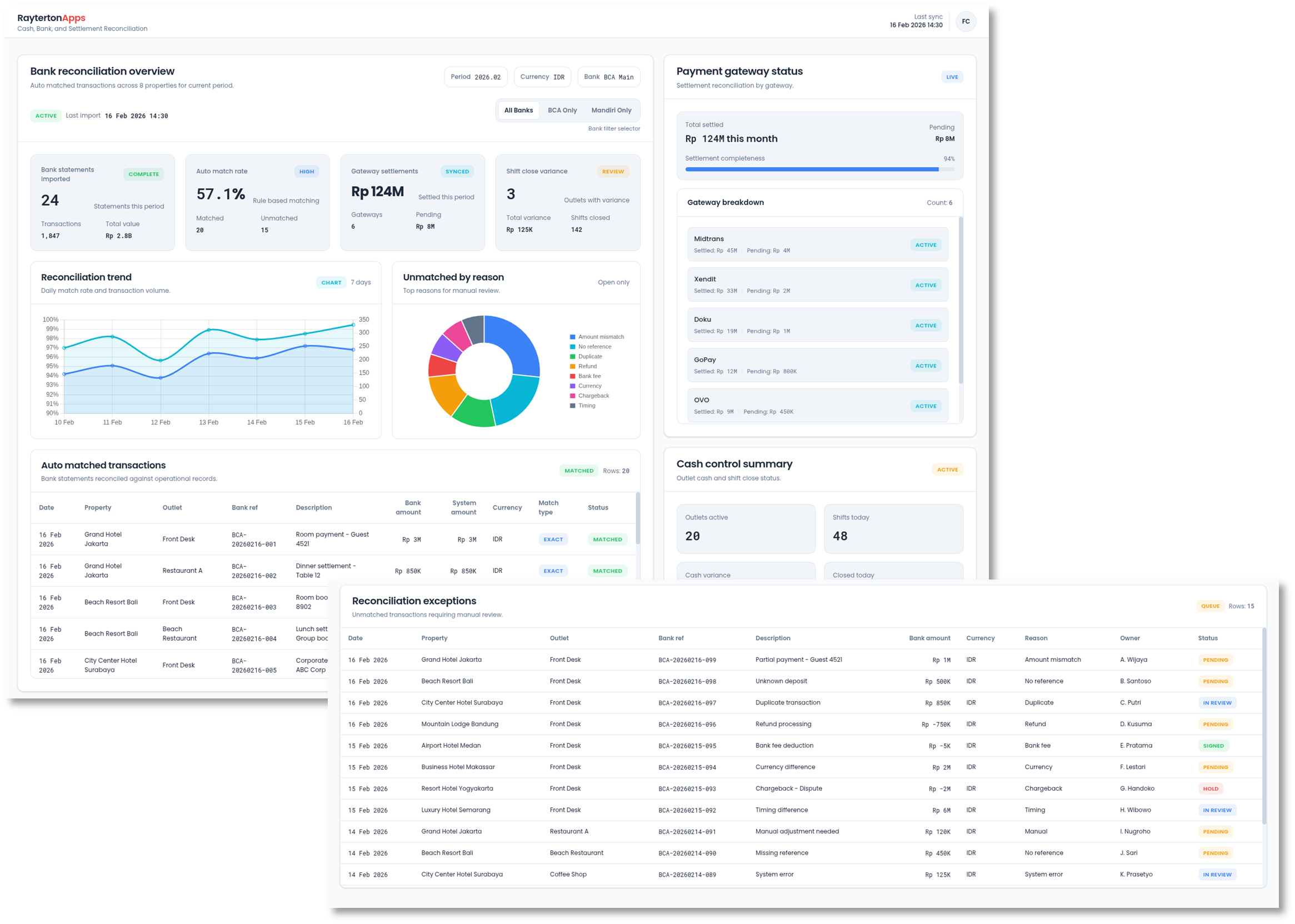Viewport: 1295px width, 924px height.
Task: Select the Midtrans gateway card
Action: pos(817,244)
